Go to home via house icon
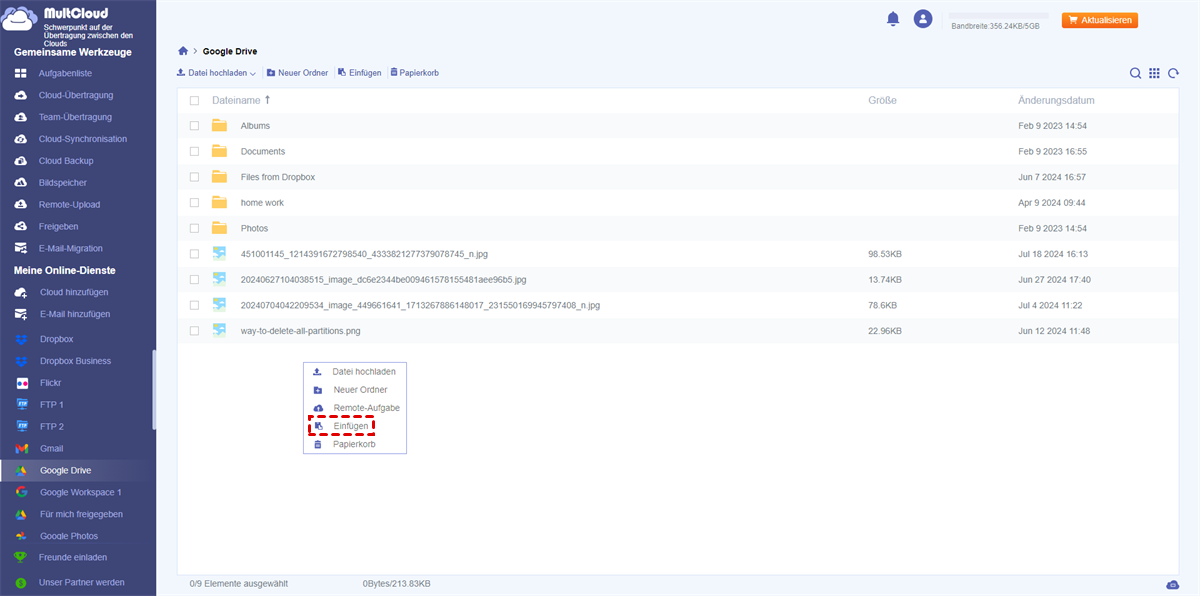 coord(182,51)
